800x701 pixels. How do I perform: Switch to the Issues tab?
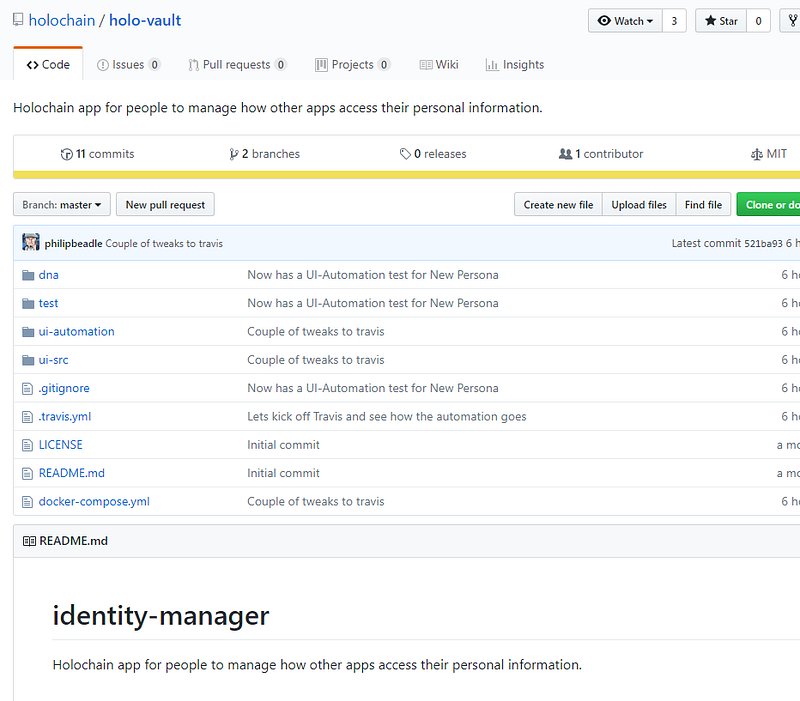(x=128, y=65)
